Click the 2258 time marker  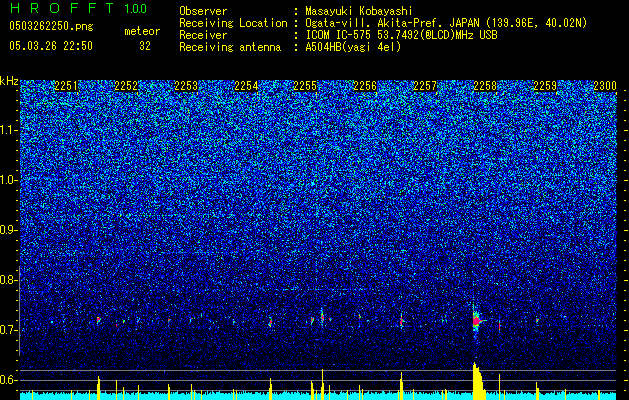(x=485, y=86)
